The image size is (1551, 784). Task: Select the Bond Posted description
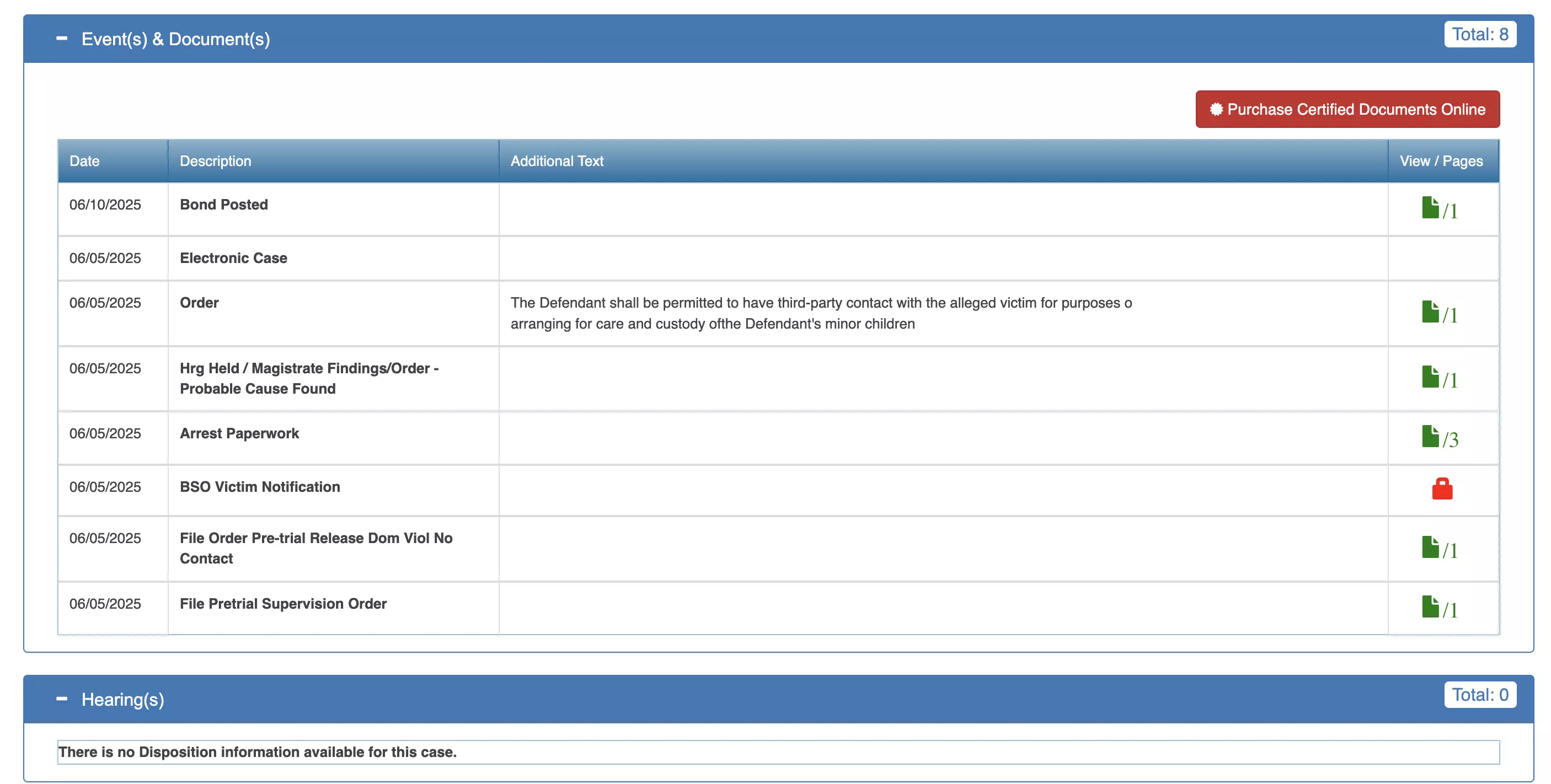[223, 205]
